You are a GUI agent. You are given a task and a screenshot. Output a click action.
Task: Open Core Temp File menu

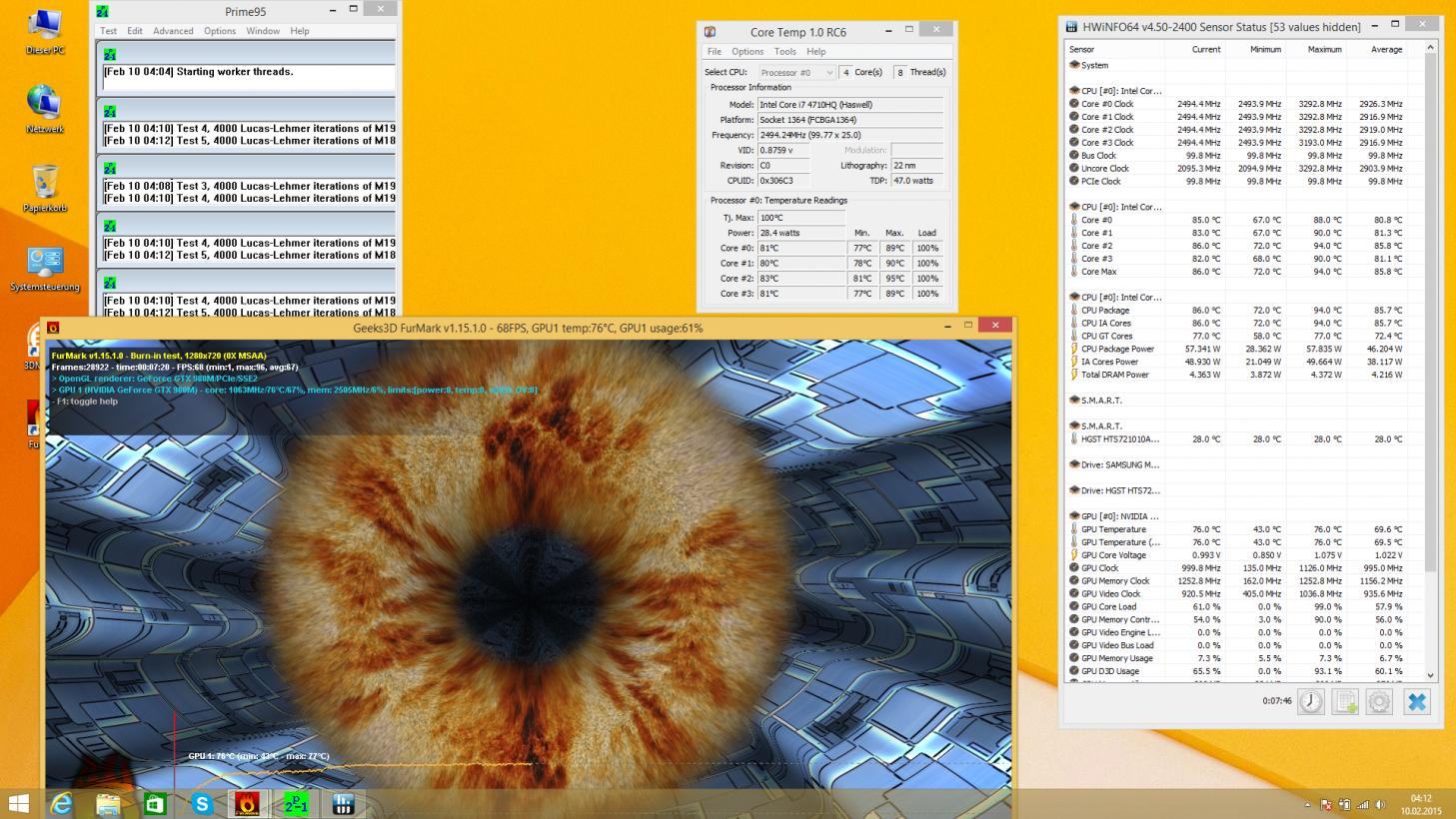coord(715,52)
